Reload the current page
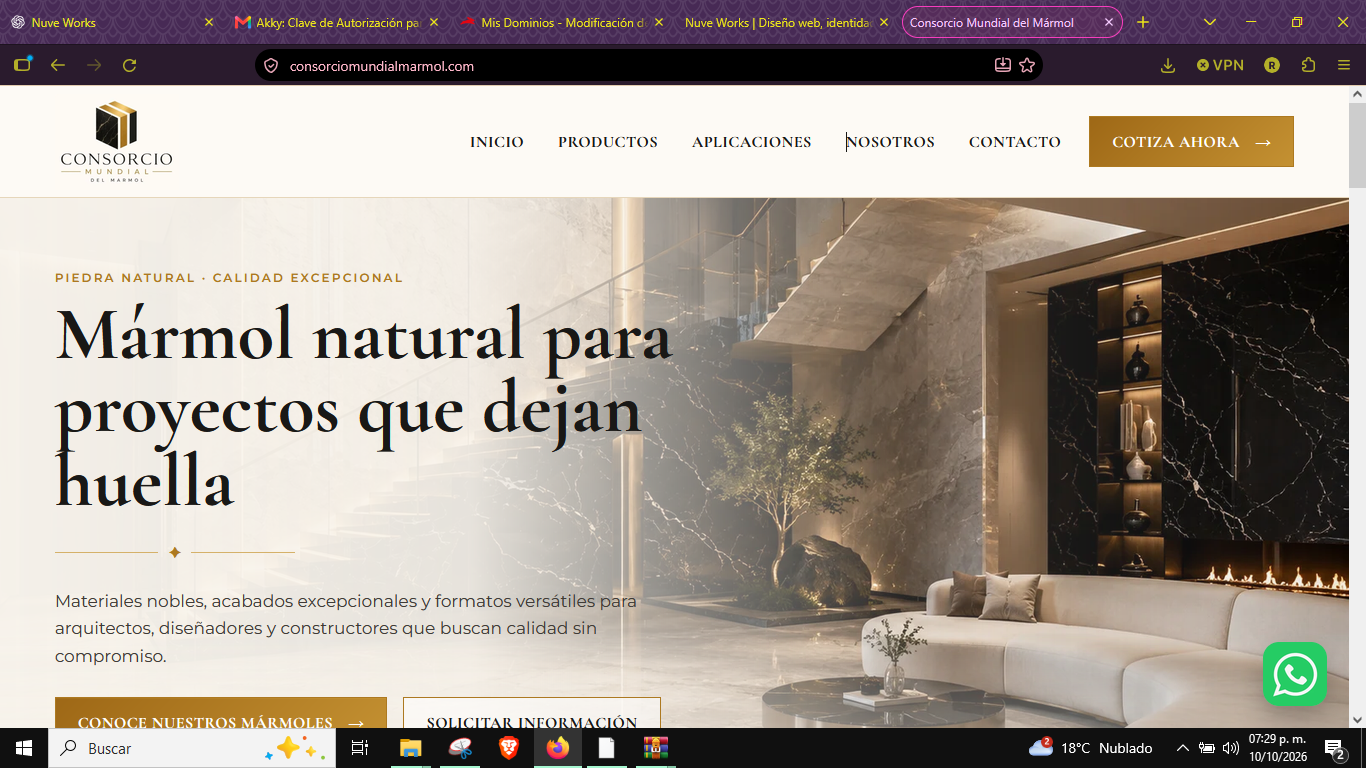Screen dimensions: 1366x768 (x=129, y=65)
